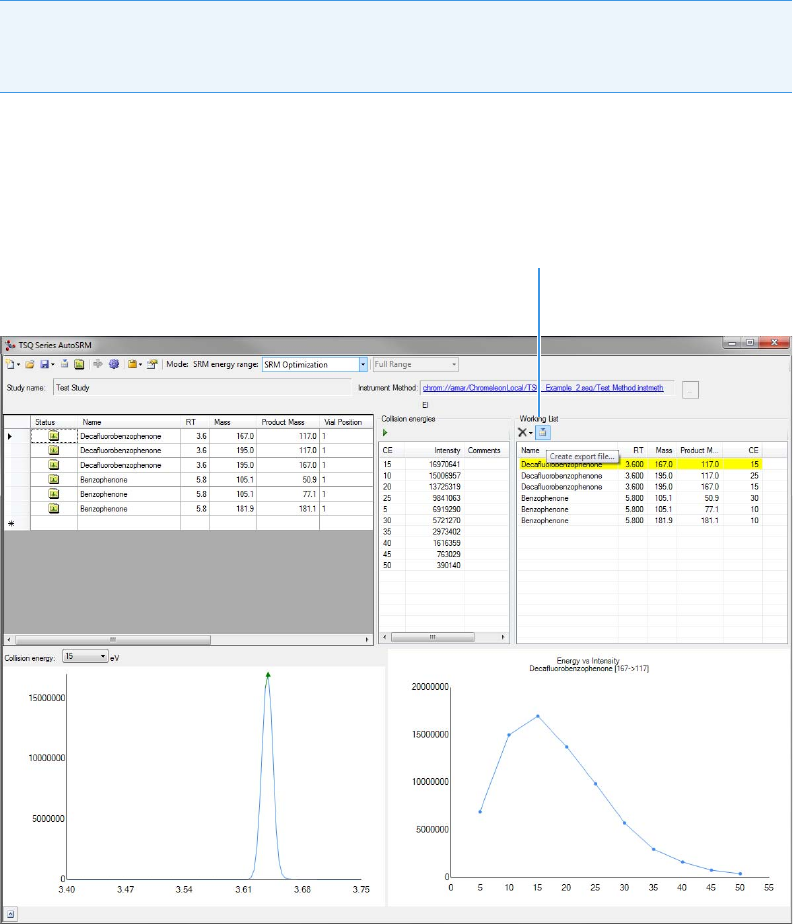This screenshot has height=924, width=793.
Task: Click the Create export file icon
Action: pos(541,432)
